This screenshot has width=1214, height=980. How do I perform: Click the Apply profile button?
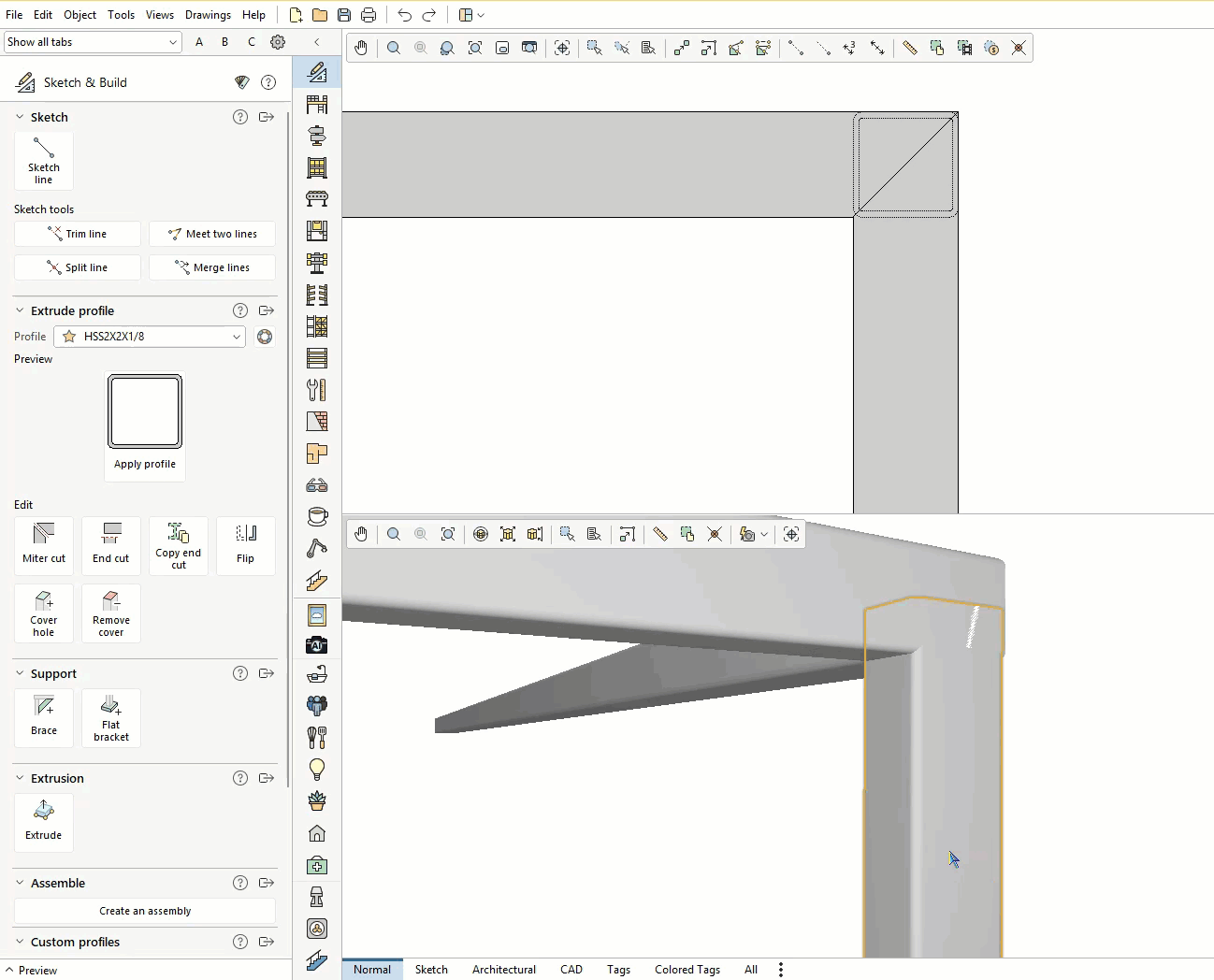pyautogui.click(x=145, y=426)
